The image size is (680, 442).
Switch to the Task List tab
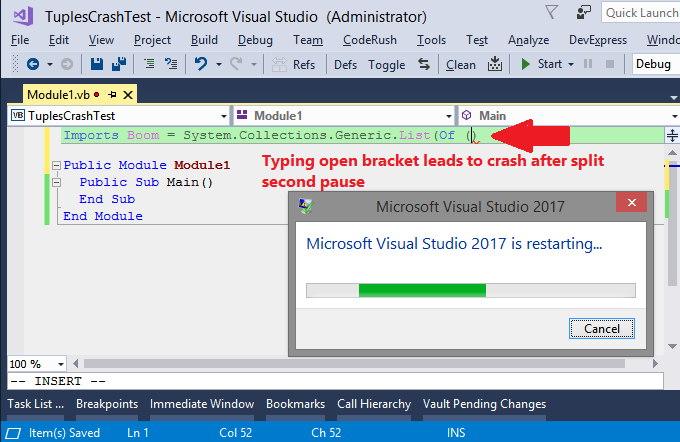(x=36, y=404)
